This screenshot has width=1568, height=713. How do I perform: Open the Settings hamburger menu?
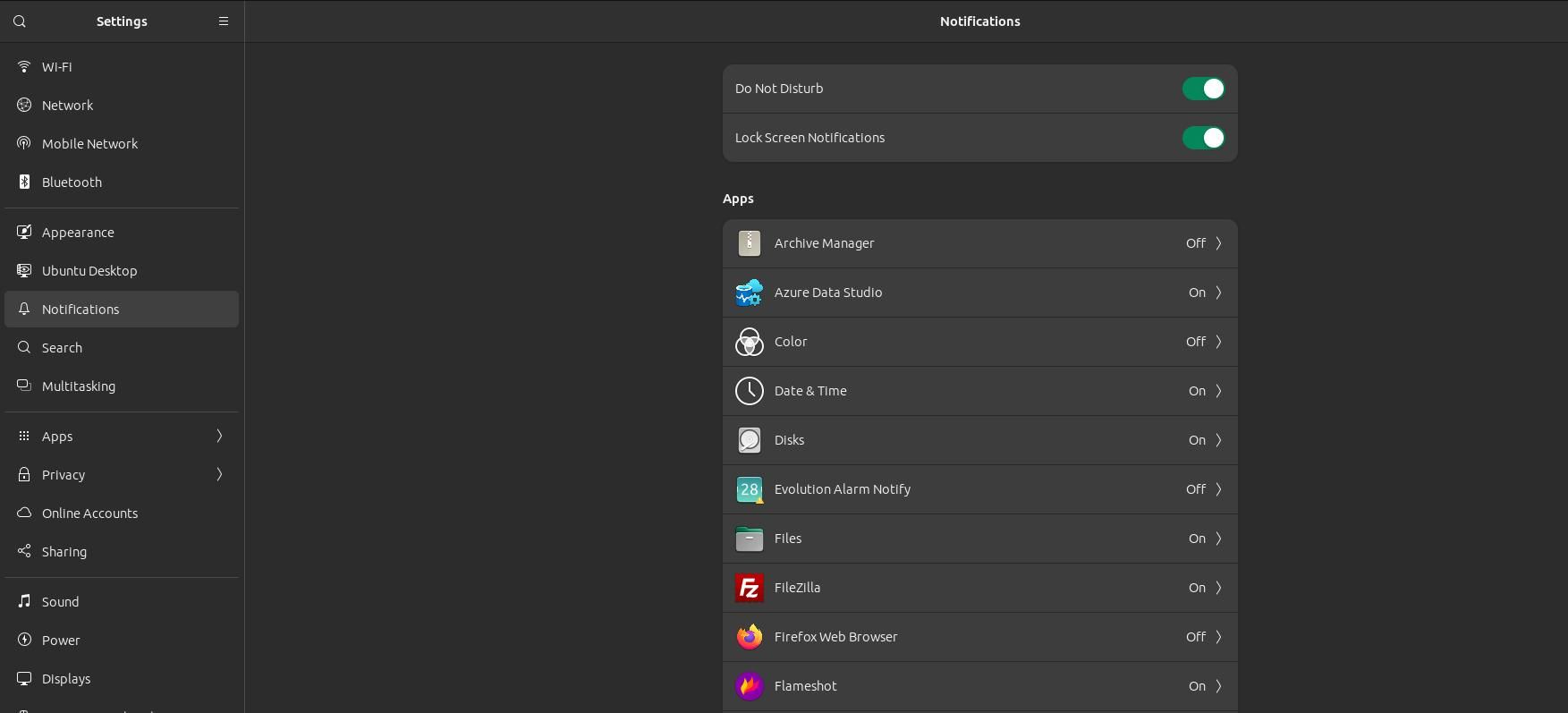coord(224,21)
